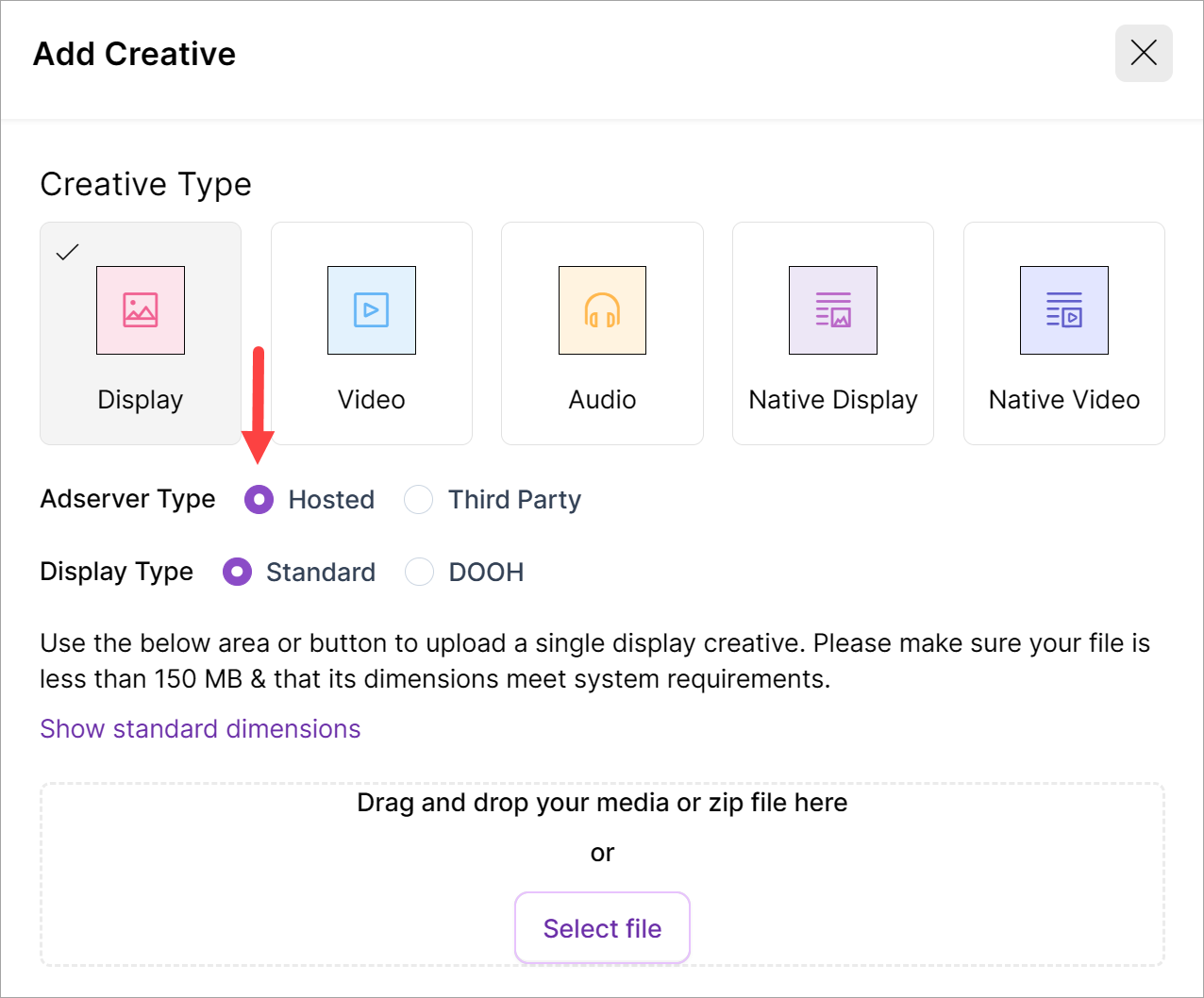Switch adserver type to Third Party
1204x998 pixels.
pyautogui.click(x=418, y=500)
